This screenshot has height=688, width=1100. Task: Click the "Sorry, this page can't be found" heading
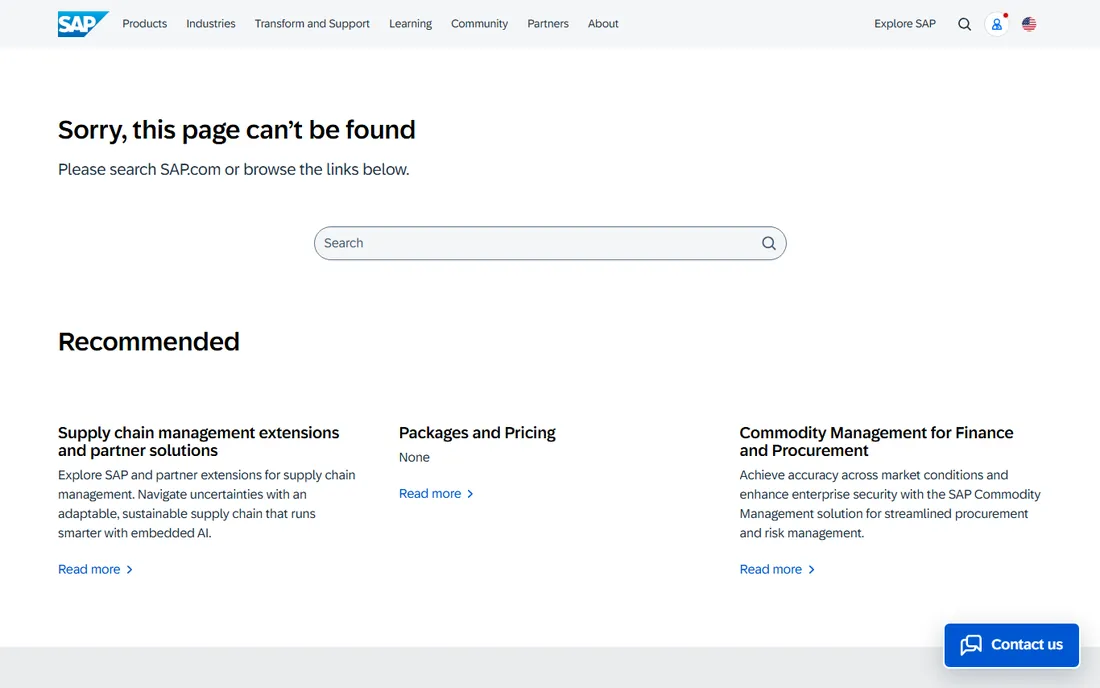[x=236, y=130]
